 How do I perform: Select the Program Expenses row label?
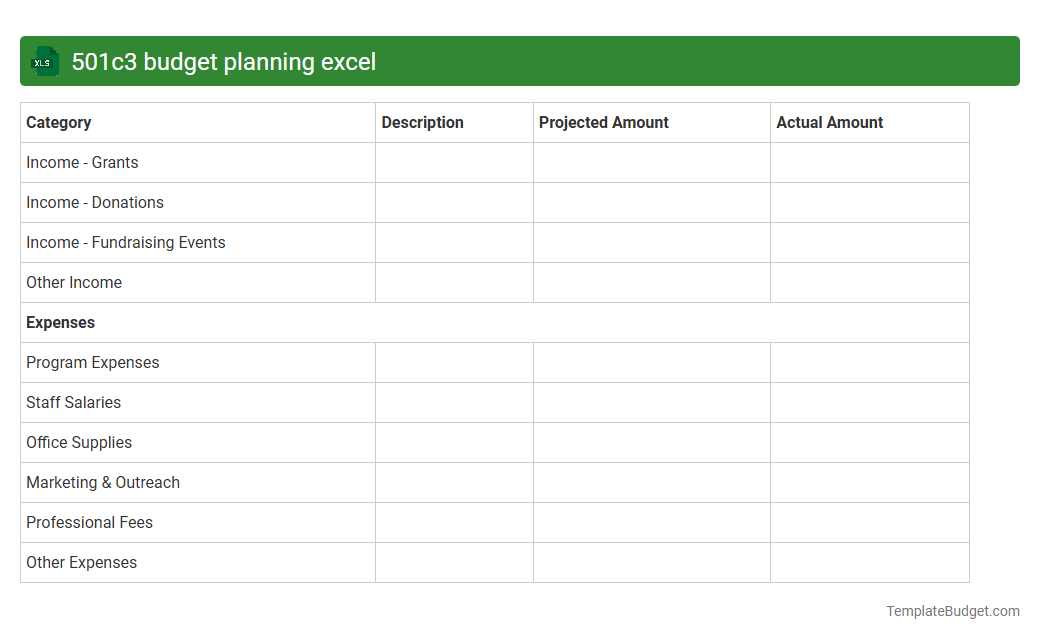[92, 362]
